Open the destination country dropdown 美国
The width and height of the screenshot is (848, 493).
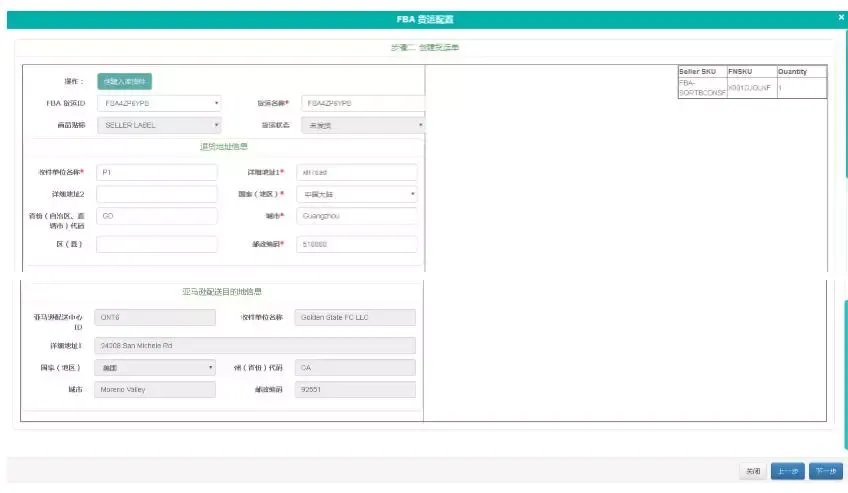(x=155, y=368)
